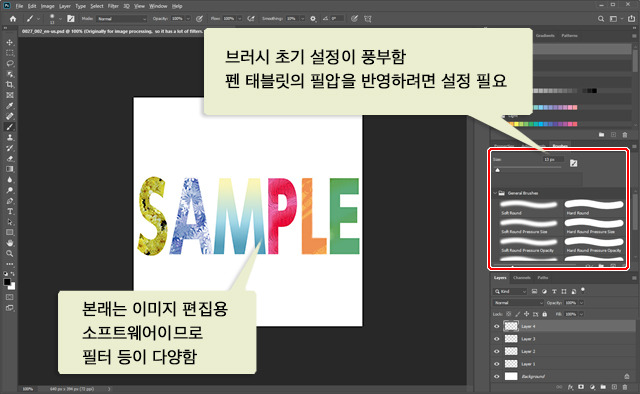
Task: Hide Layer 2 with eye icon
Action: pos(497,352)
